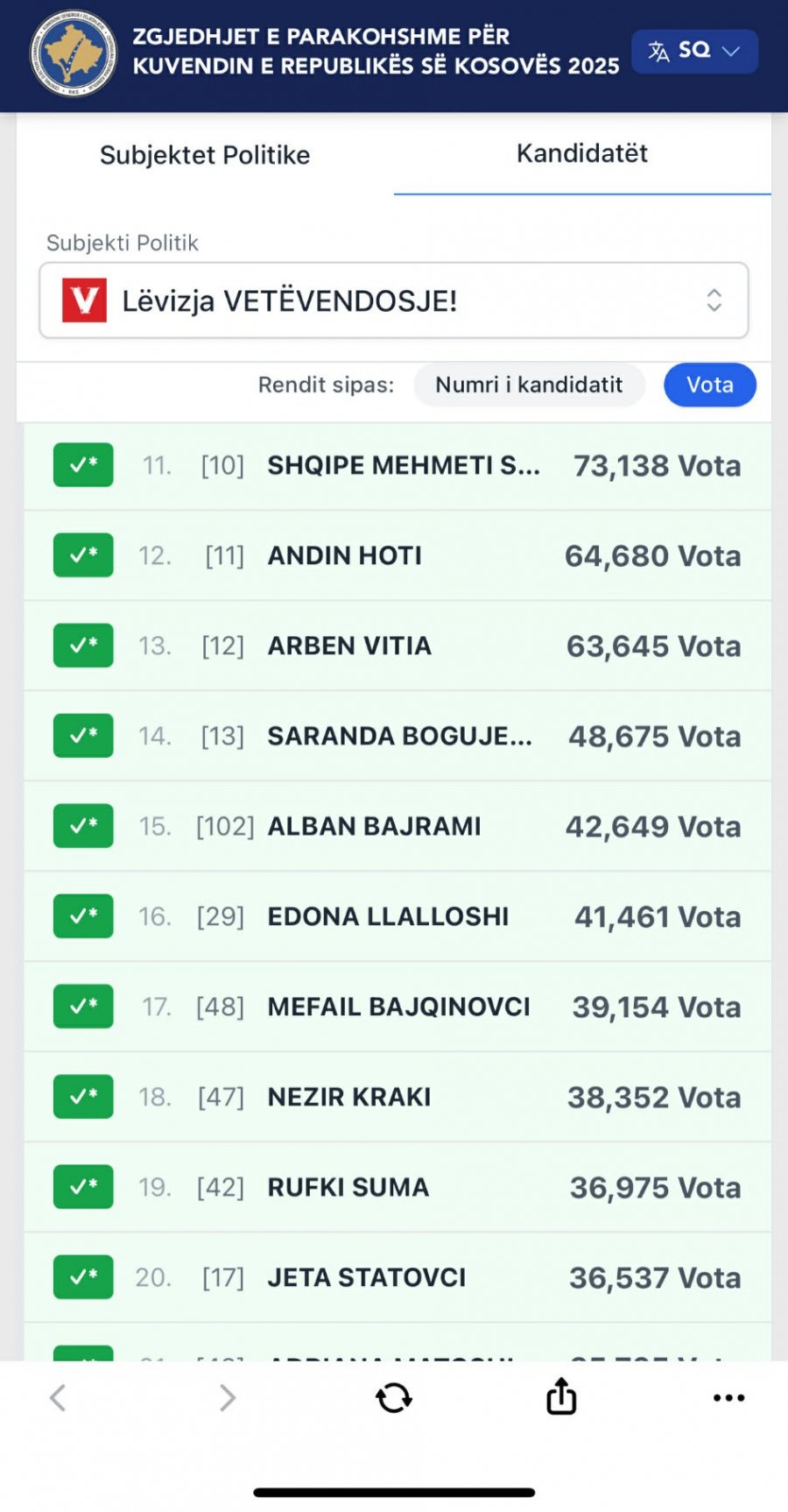Sort candidates by Vota button
Image resolution: width=788 pixels, height=1512 pixels.
[710, 385]
